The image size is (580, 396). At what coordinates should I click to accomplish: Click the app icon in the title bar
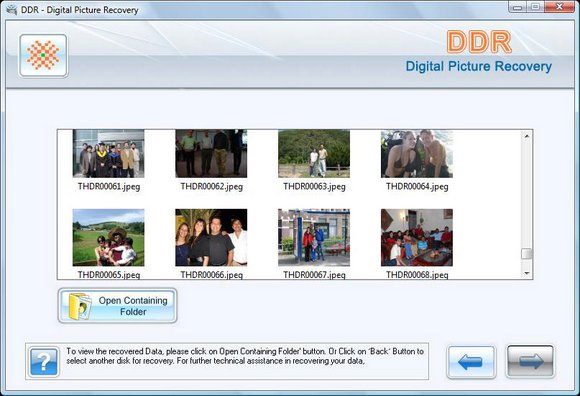point(12,10)
